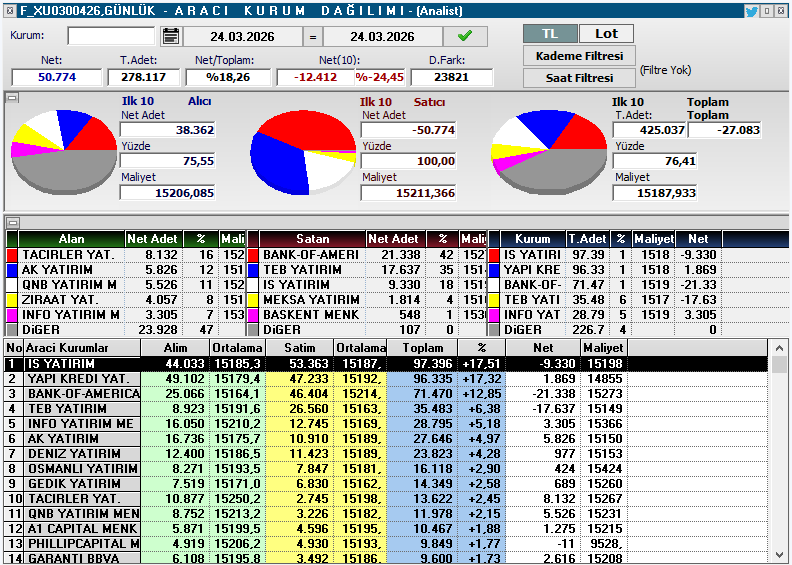Switch values to Lot mode

606,34
